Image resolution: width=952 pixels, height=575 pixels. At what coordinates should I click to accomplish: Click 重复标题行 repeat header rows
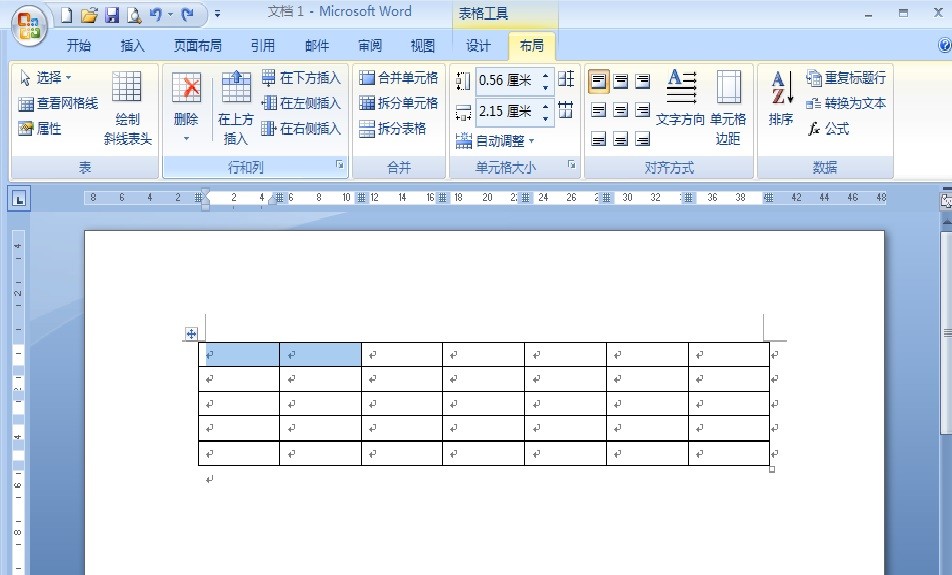click(x=846, y=78)
